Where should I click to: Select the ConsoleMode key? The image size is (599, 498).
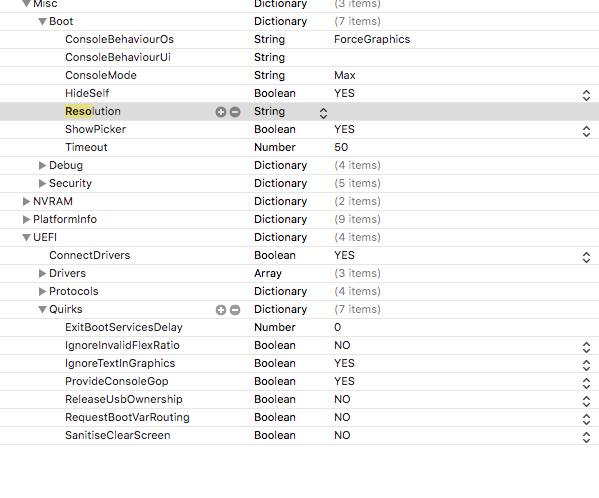pyautogui.click(x=101, y=75)
